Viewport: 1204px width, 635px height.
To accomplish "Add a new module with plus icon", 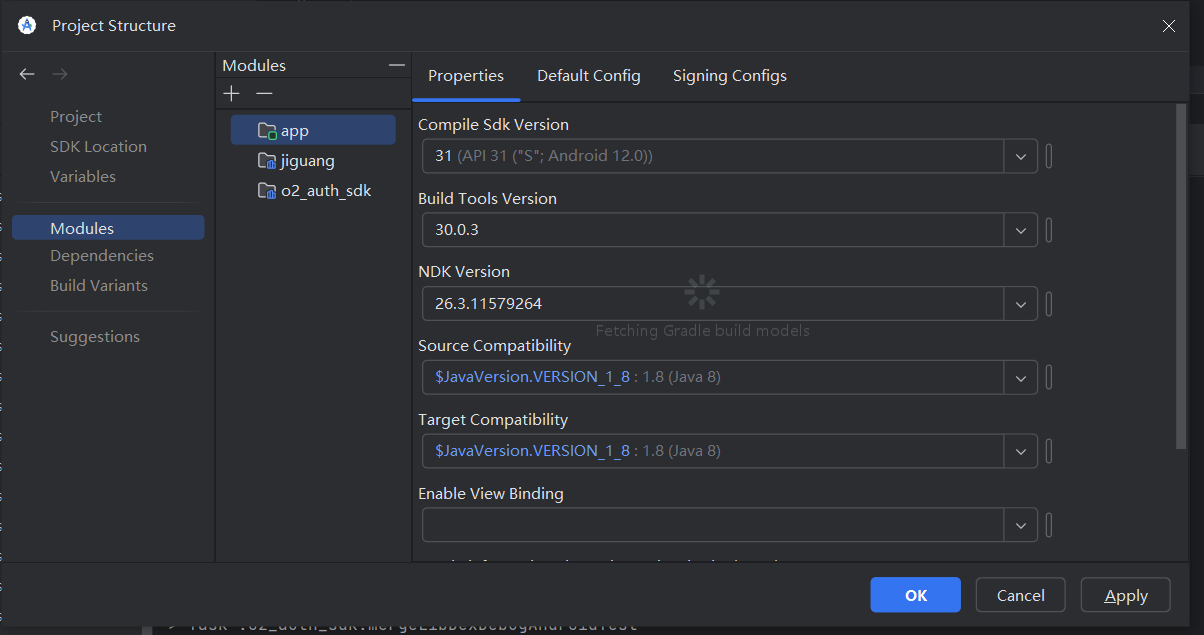I will [232, 94].
